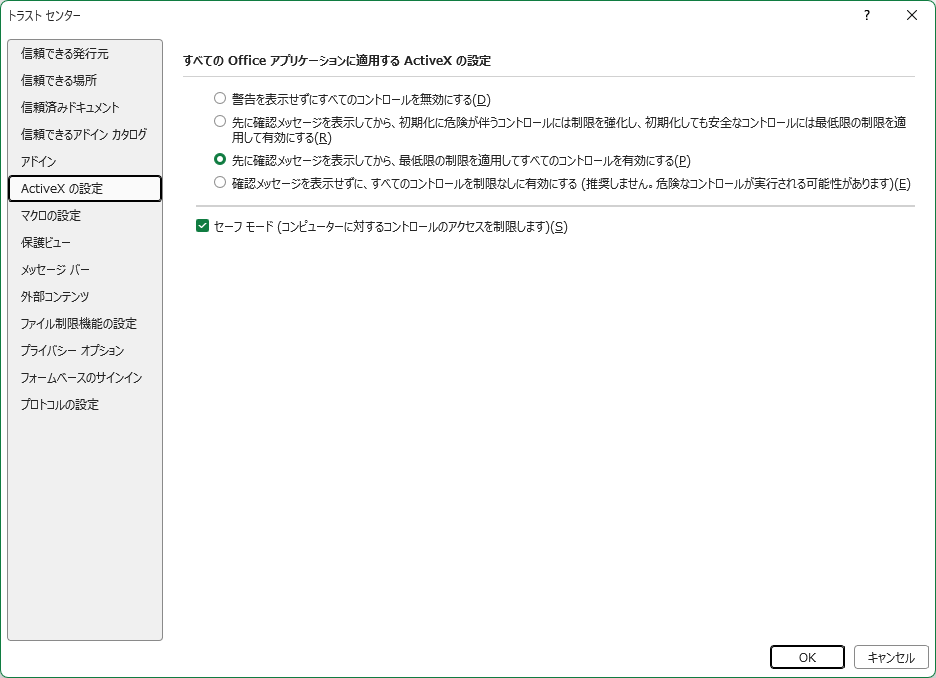Open メッセージ バー settings
This screenshot has height=678, width=936.
(x=85, y=270)
